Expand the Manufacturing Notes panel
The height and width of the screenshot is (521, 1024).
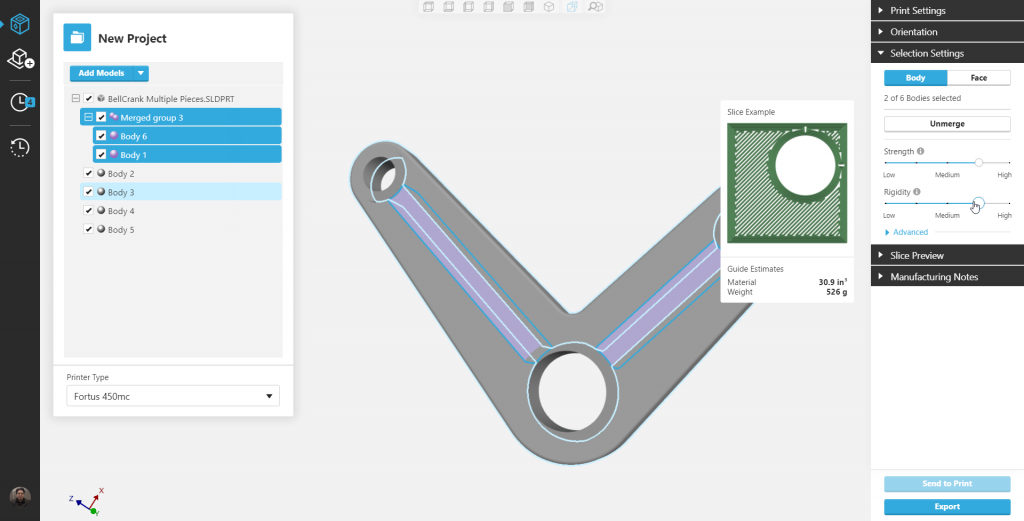(947, 277)
